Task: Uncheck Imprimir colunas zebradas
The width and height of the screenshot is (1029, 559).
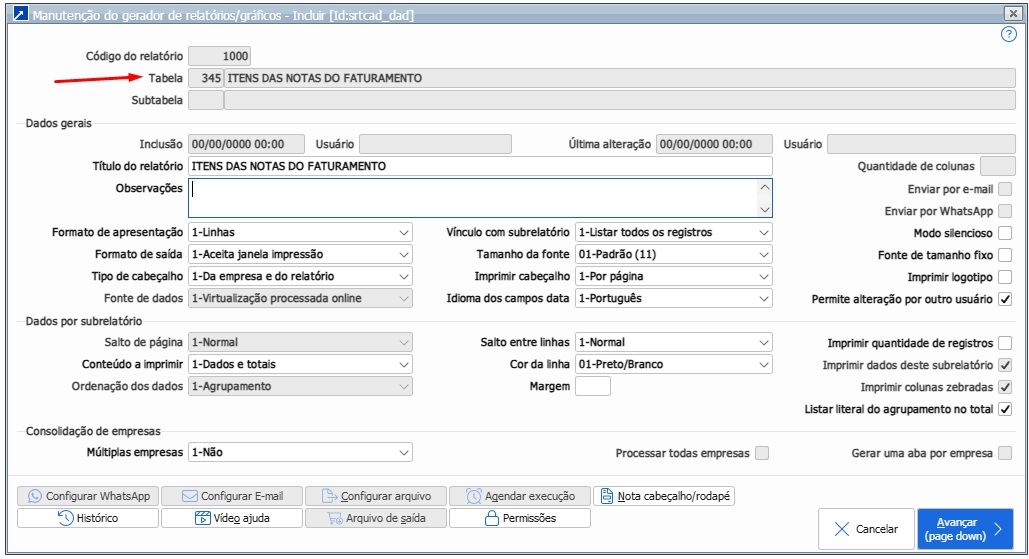Action: (x=1005, y=387)
